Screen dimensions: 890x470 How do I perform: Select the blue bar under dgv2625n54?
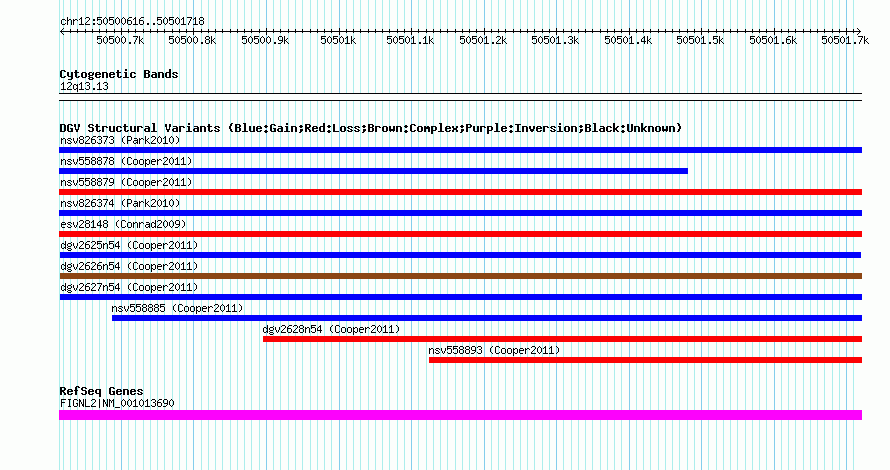(460, 255)
